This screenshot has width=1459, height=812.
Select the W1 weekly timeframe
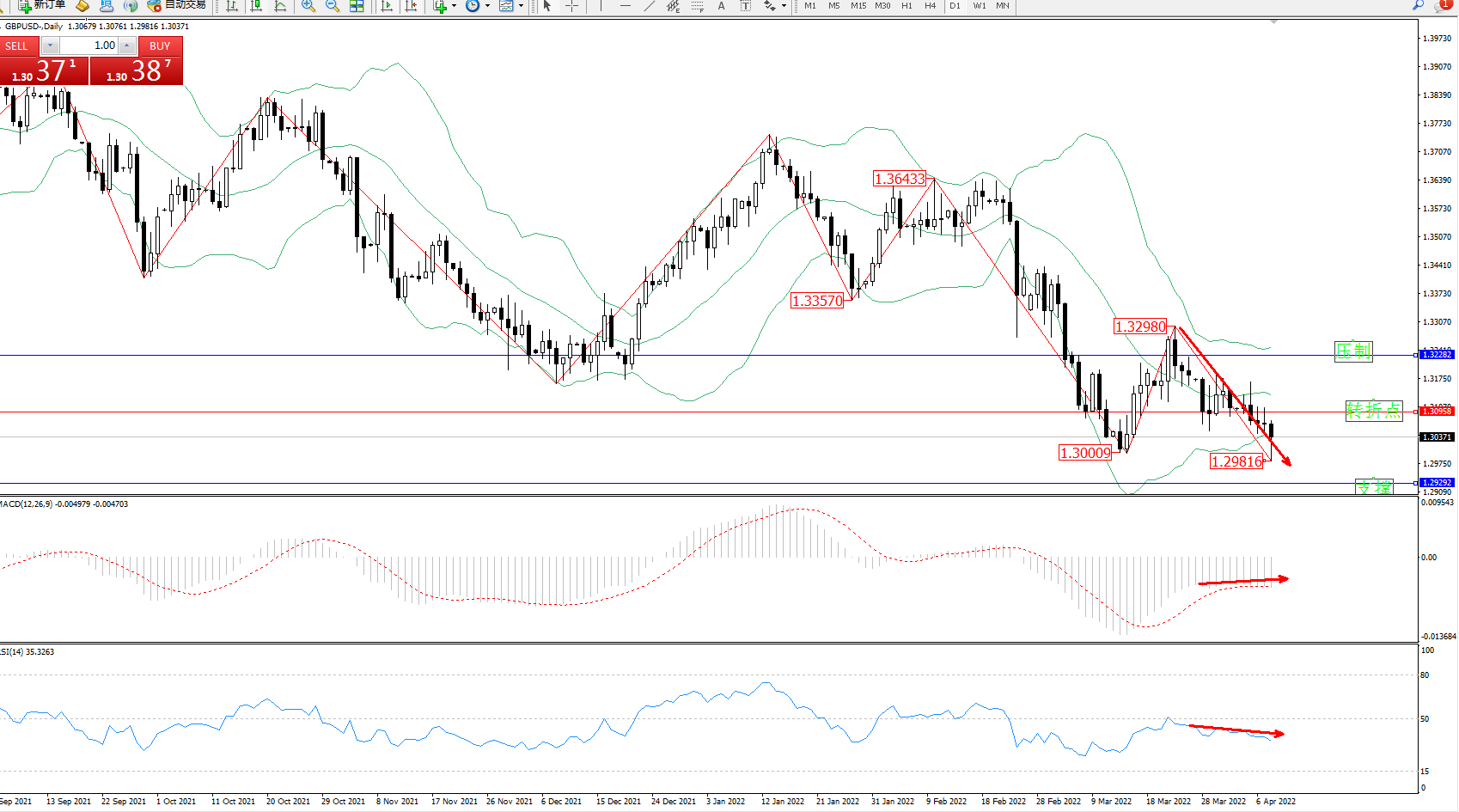[980, 6]
